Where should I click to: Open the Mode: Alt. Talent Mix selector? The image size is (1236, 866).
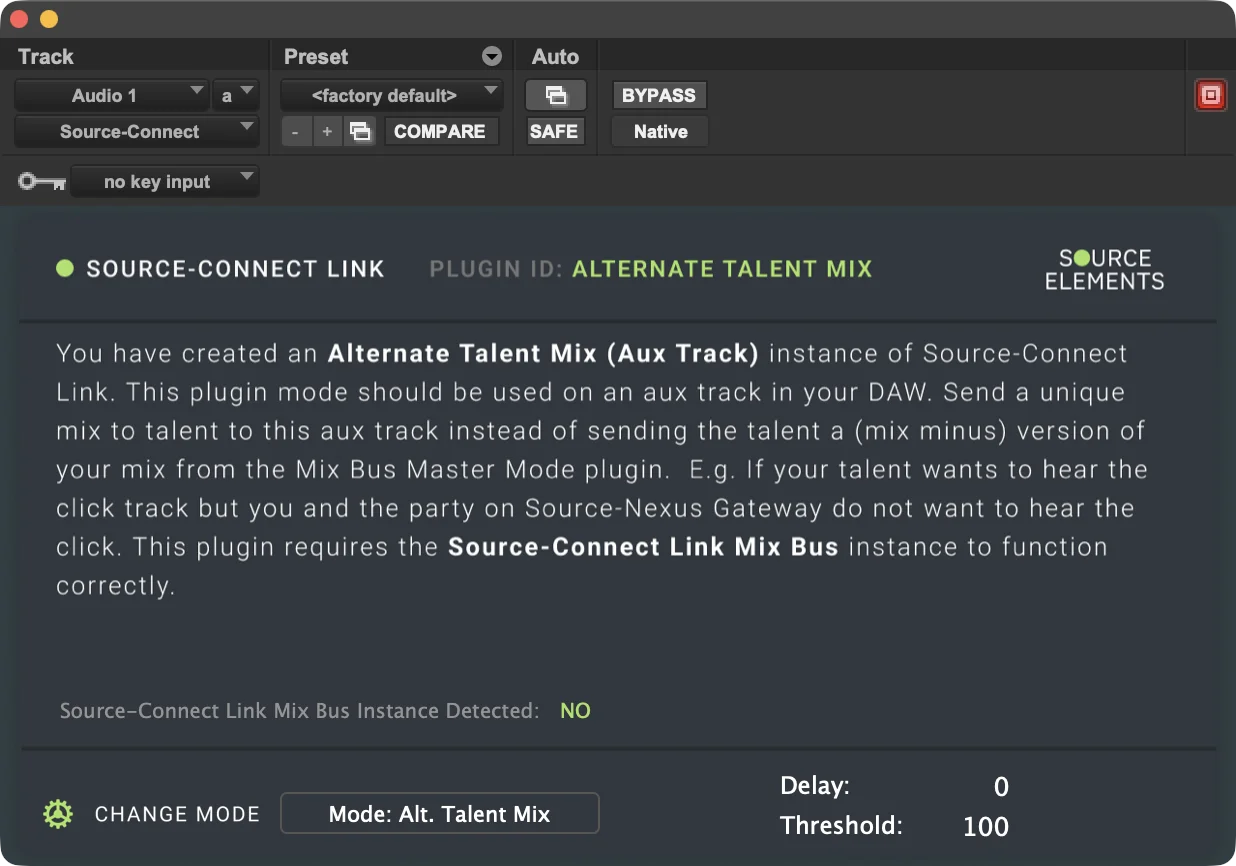pyautogui.click(x=440, y=814)
